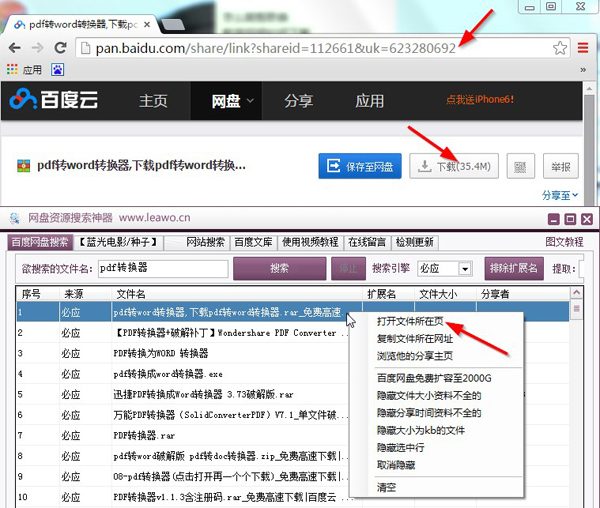Click the 举报 button

coord(561,166)
